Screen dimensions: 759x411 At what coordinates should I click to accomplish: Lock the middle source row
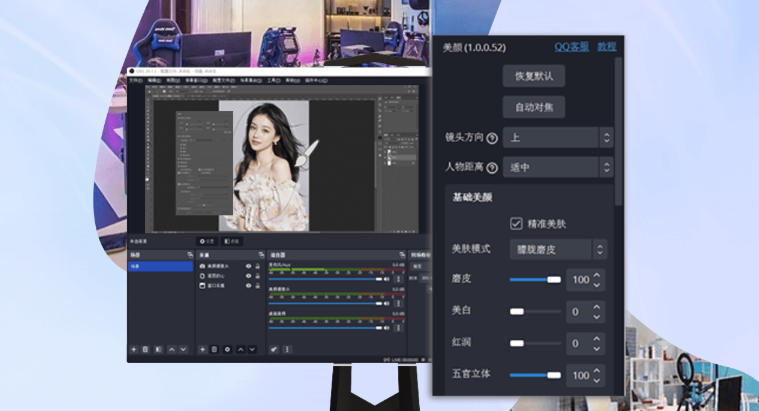point(258,276)
